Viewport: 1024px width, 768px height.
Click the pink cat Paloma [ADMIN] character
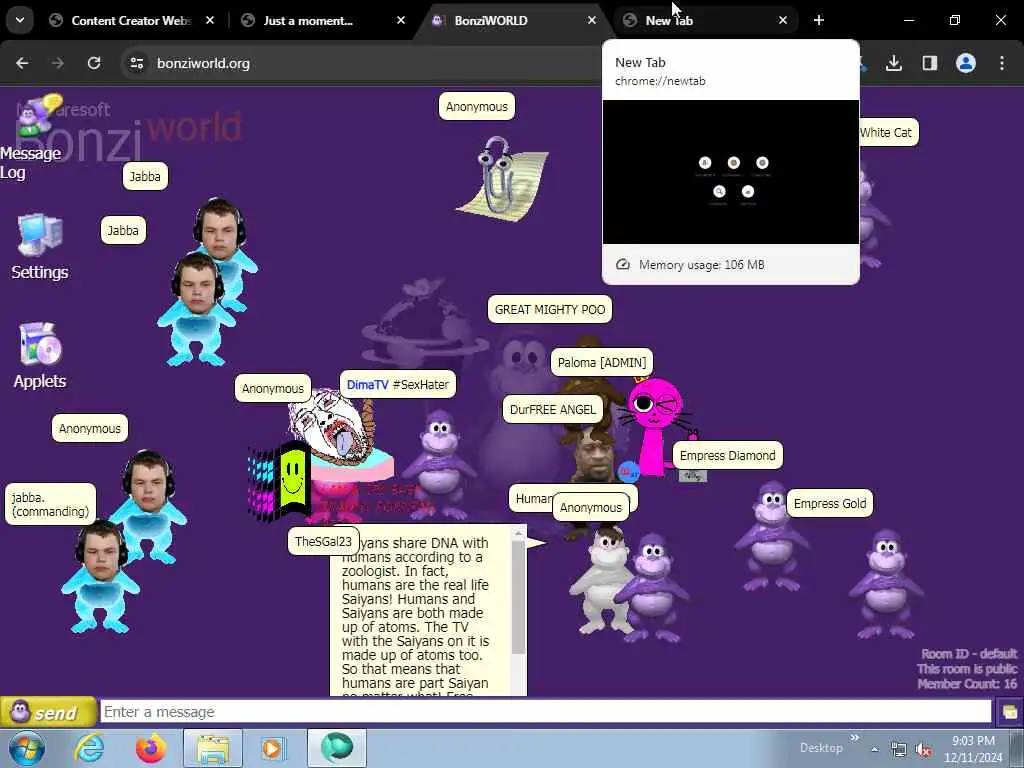click(x=655, y=424)
